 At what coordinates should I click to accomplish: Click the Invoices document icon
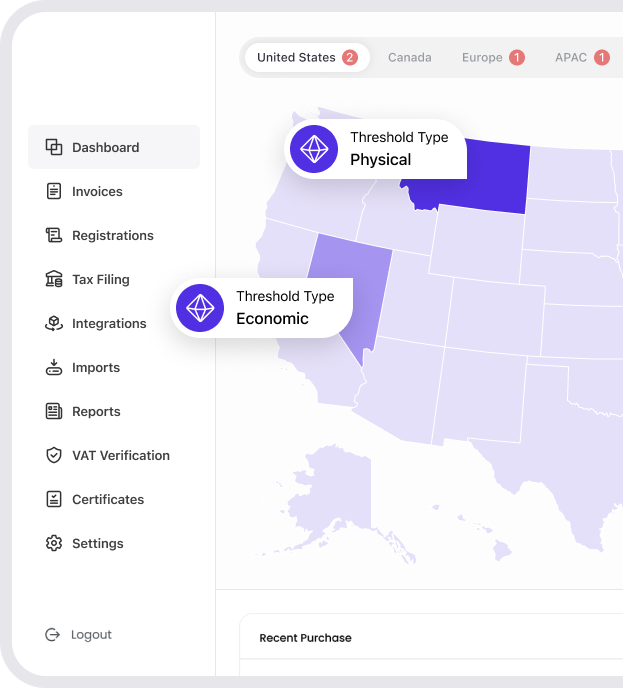point(54,191)
